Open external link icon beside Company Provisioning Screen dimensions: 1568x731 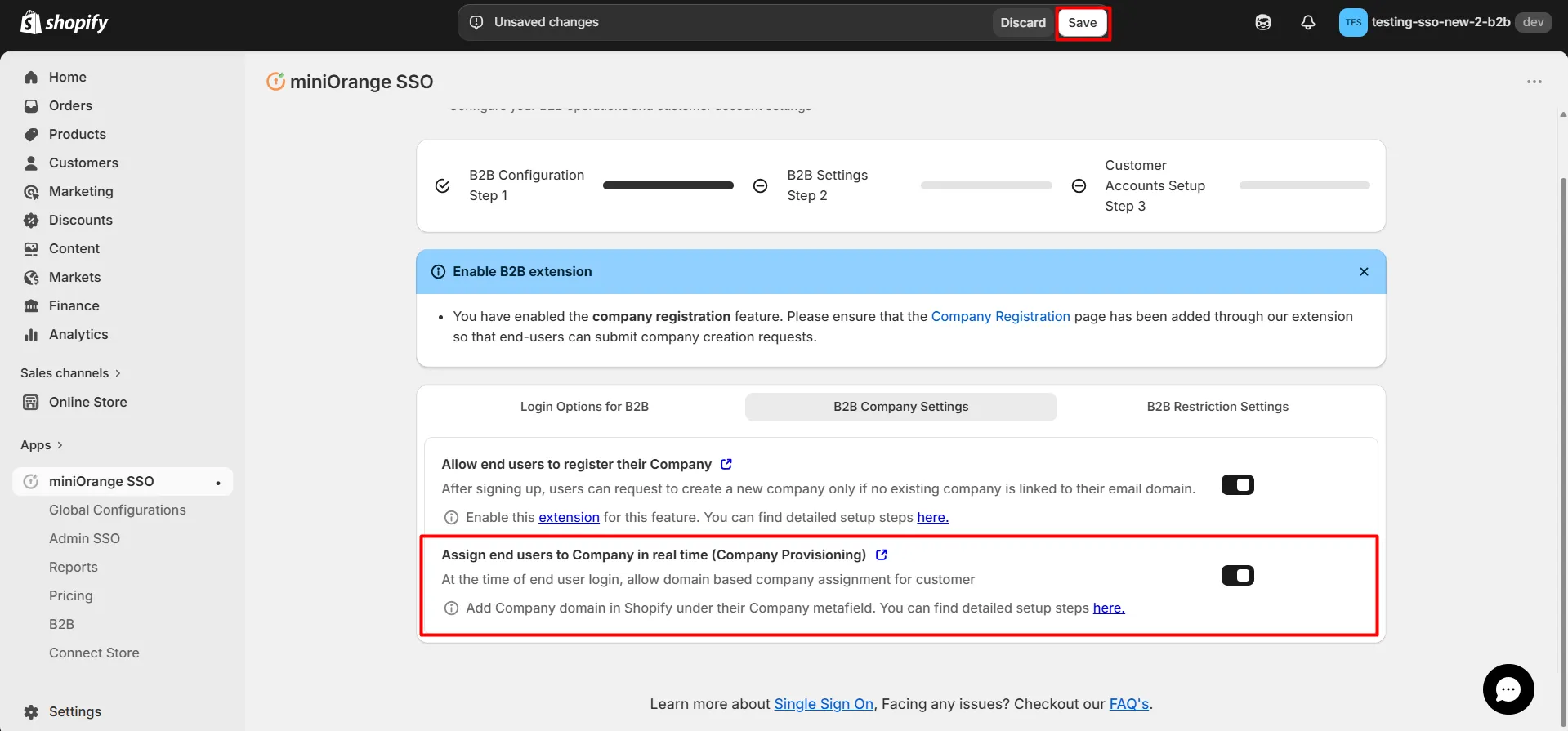(x=882, y=555)
